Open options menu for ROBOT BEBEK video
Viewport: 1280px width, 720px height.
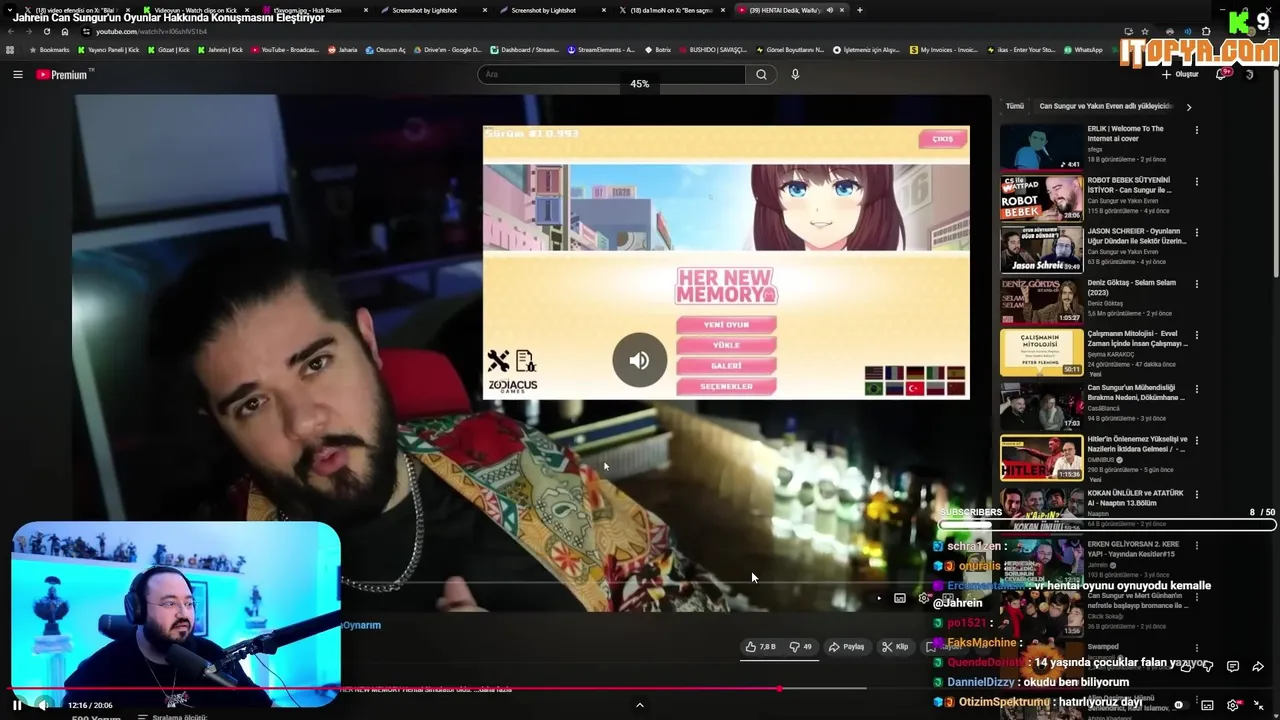coord(1196,181)
